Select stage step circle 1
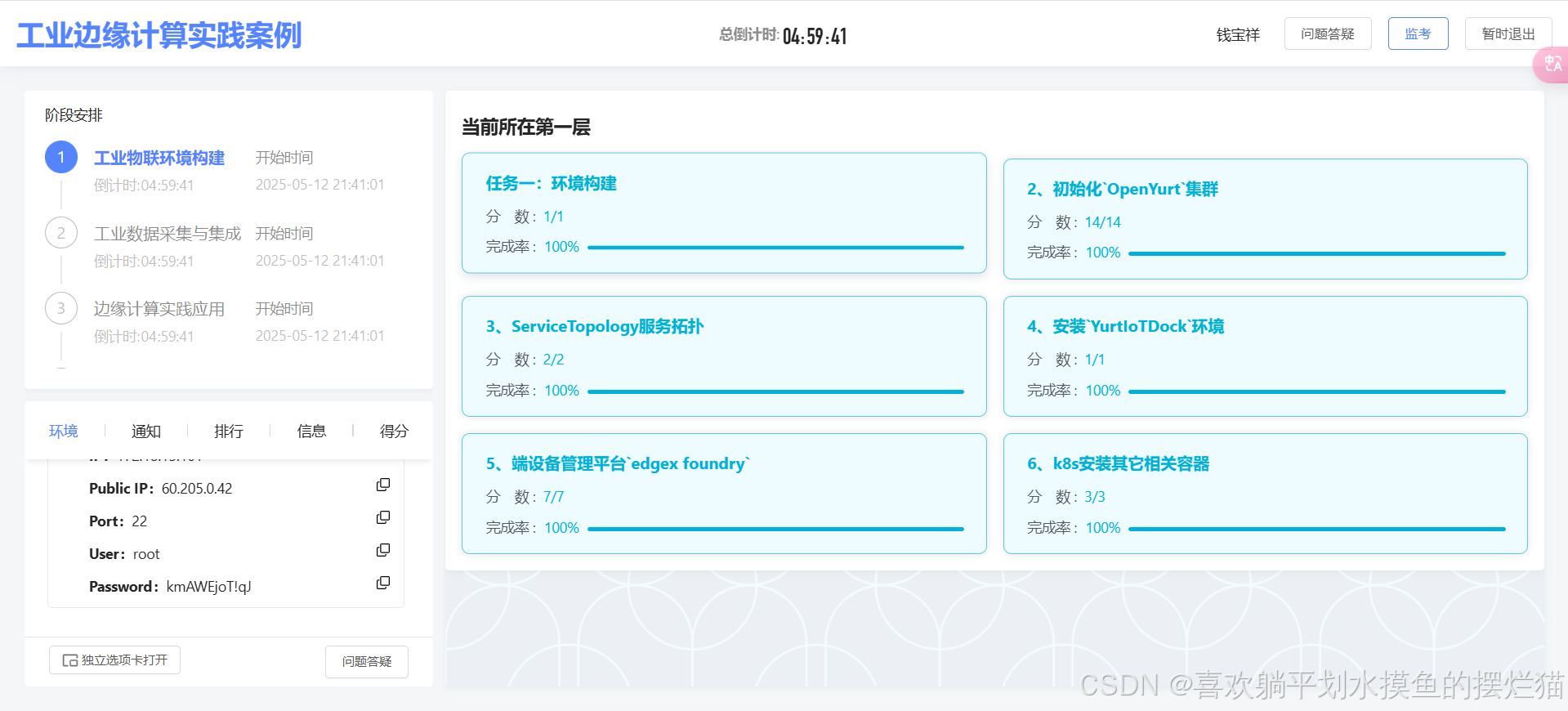The image size is (1568, 711). (61, 157)
